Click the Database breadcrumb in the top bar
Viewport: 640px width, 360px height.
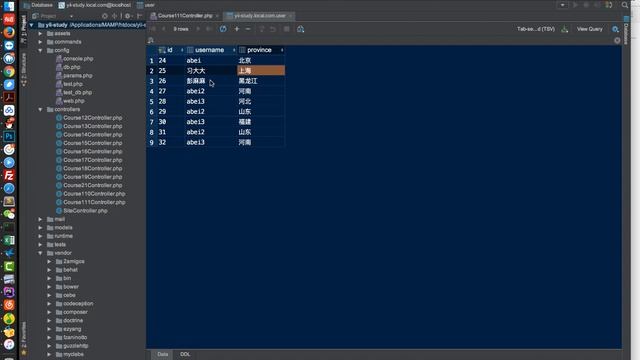pyautogui.click(x=38, y=5)
